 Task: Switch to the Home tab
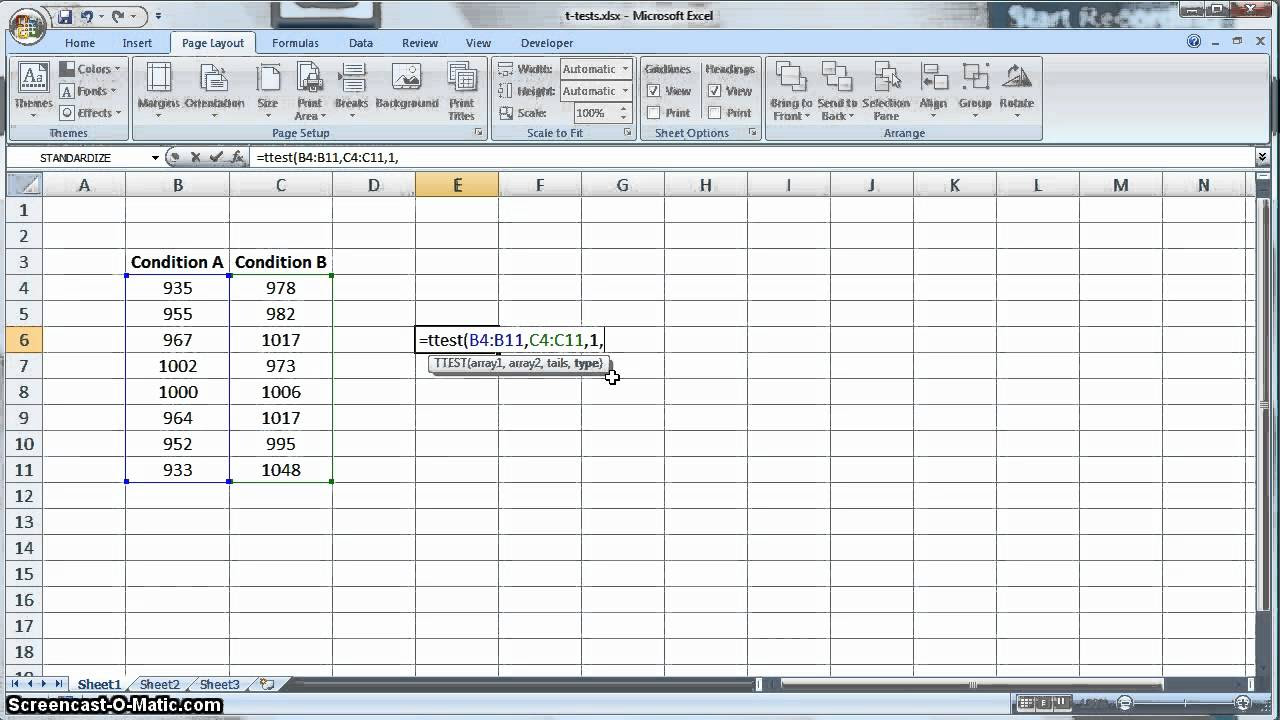(80, 43)
